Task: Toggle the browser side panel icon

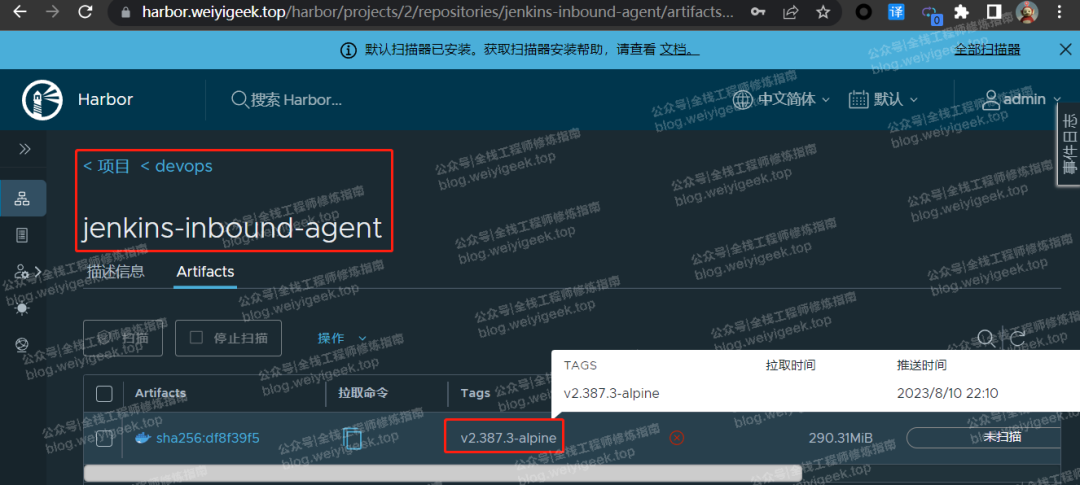Action: click(x=994, y=12)
